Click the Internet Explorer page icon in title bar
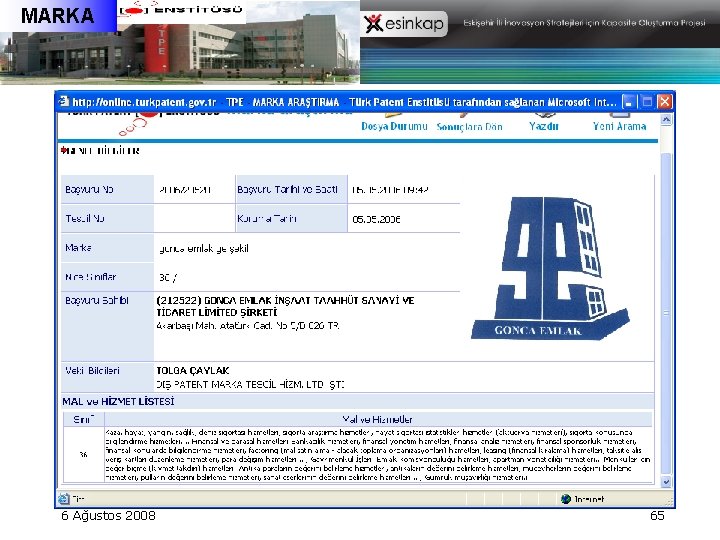 pos(64,101)
